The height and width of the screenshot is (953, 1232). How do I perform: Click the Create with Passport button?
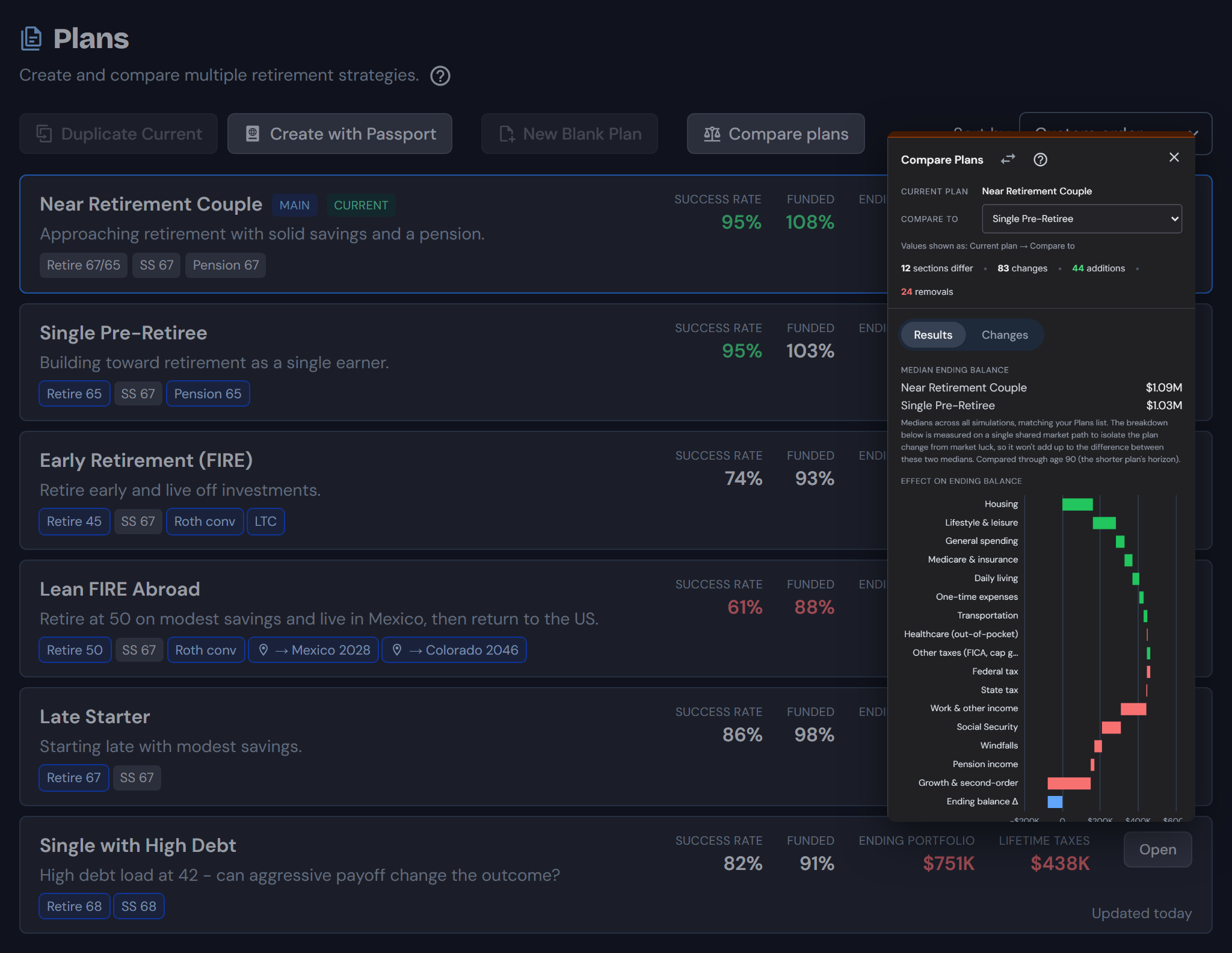click(x=340, y=134)
